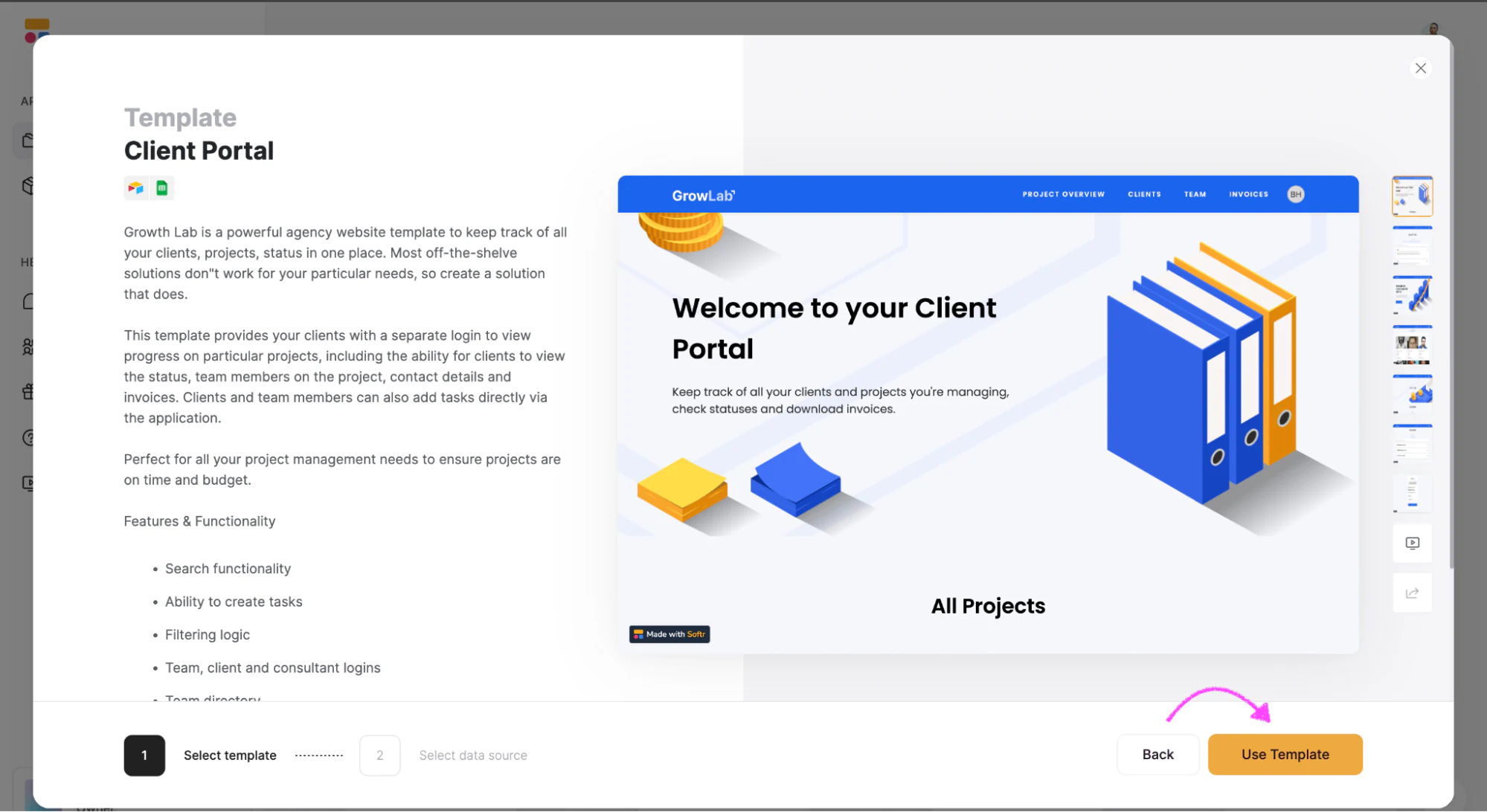Click the Made with Softr badge
The image size is (1487, 812).
[x=669, y=634]
